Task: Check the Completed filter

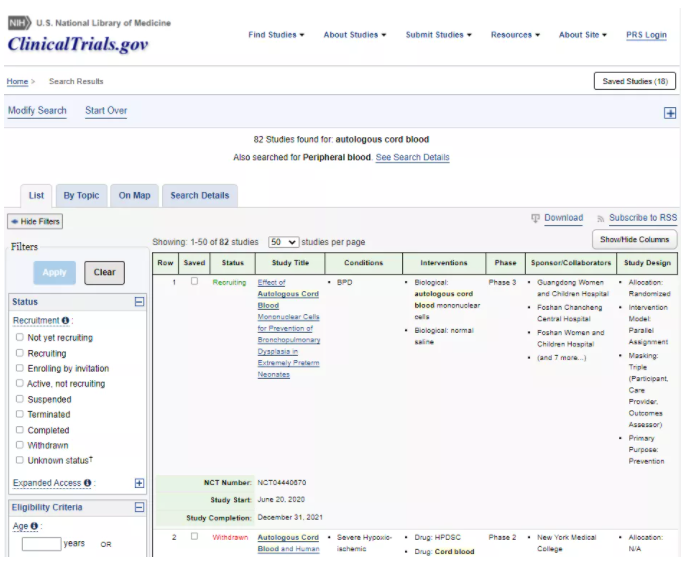Action: click(19, 430)
